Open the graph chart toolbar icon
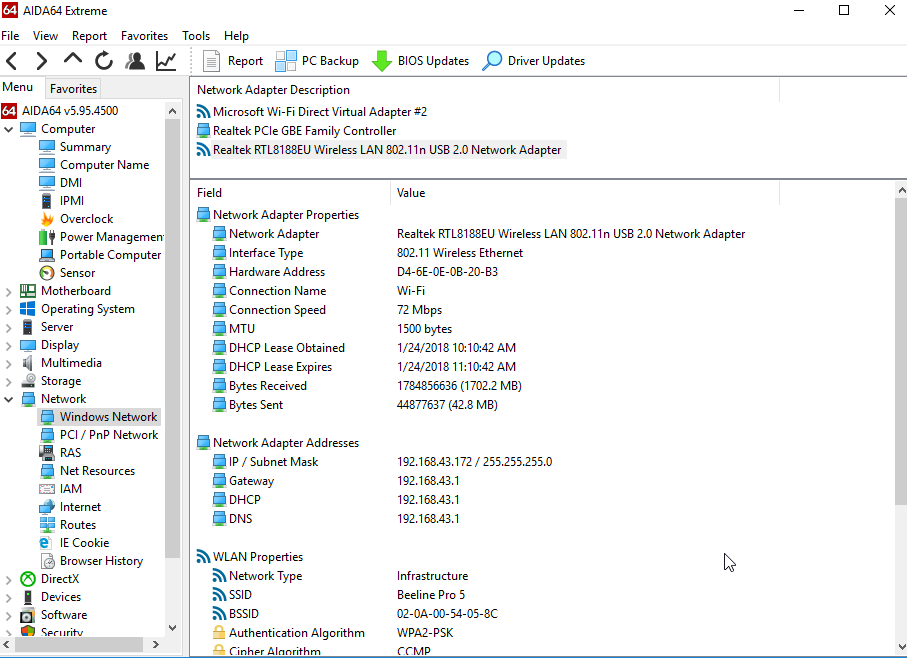907x658 pixels. coord(166,61)
